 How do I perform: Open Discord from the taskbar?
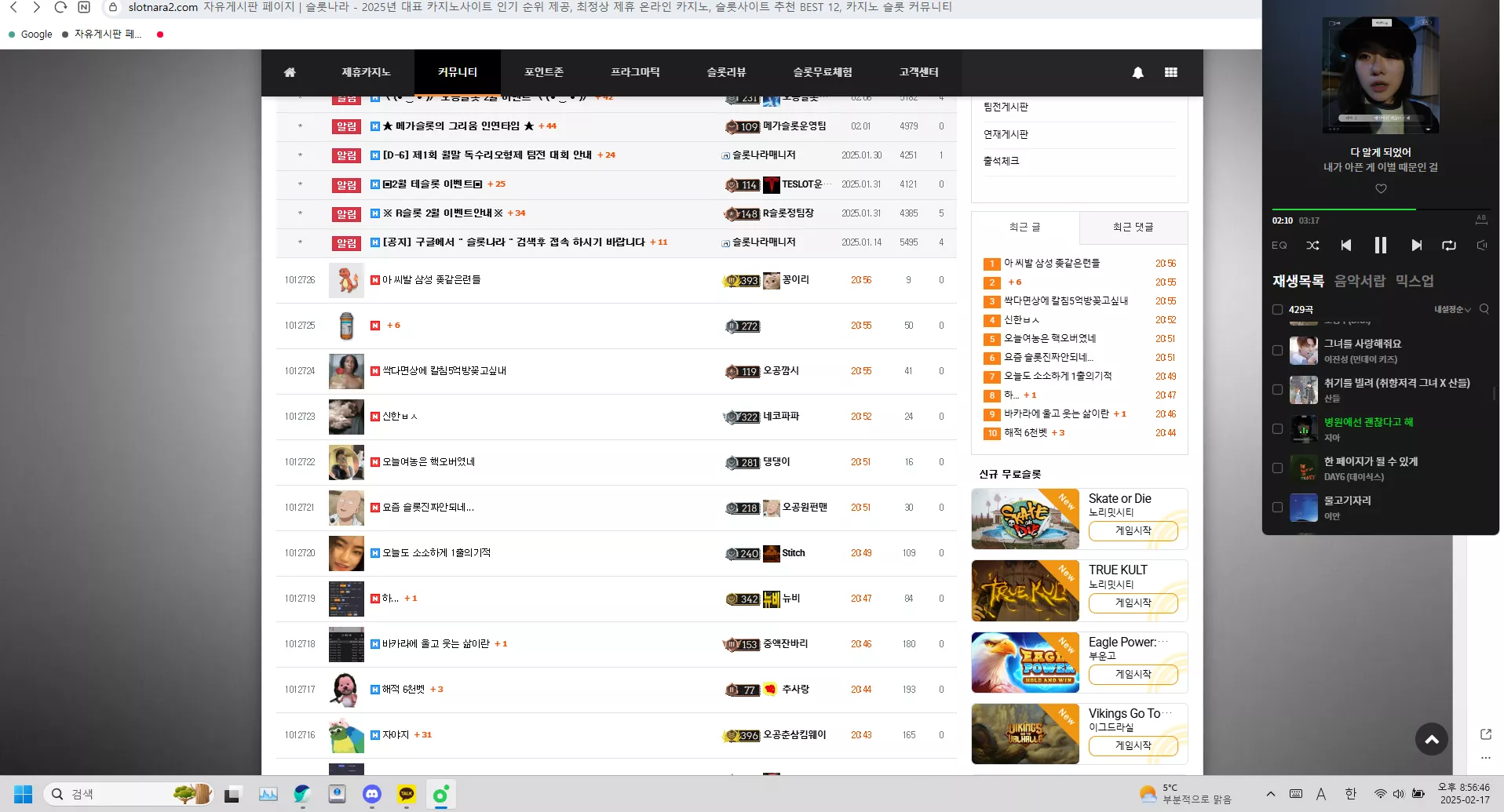coord(372,794)
